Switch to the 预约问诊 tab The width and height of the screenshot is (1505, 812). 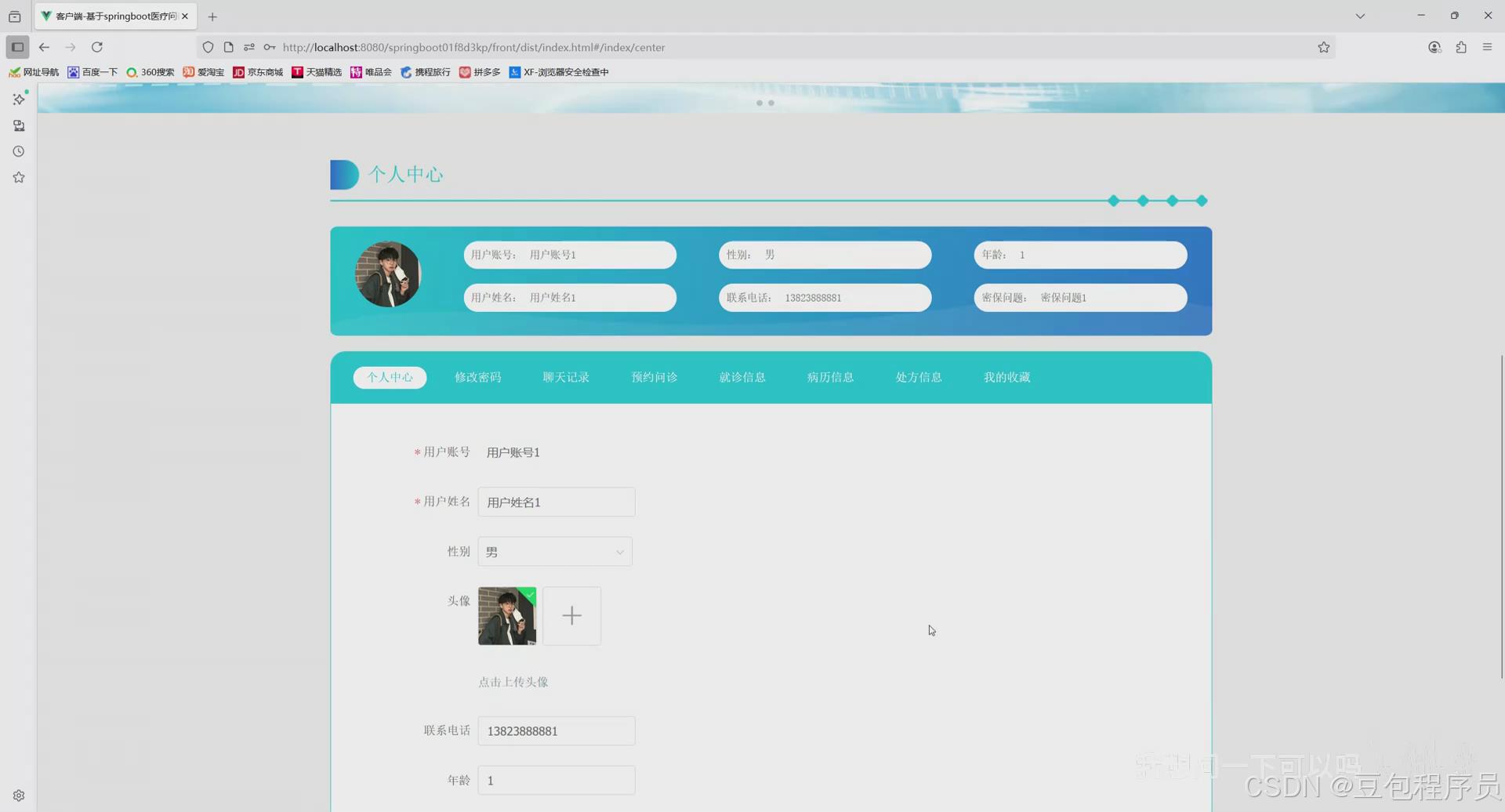655,377
